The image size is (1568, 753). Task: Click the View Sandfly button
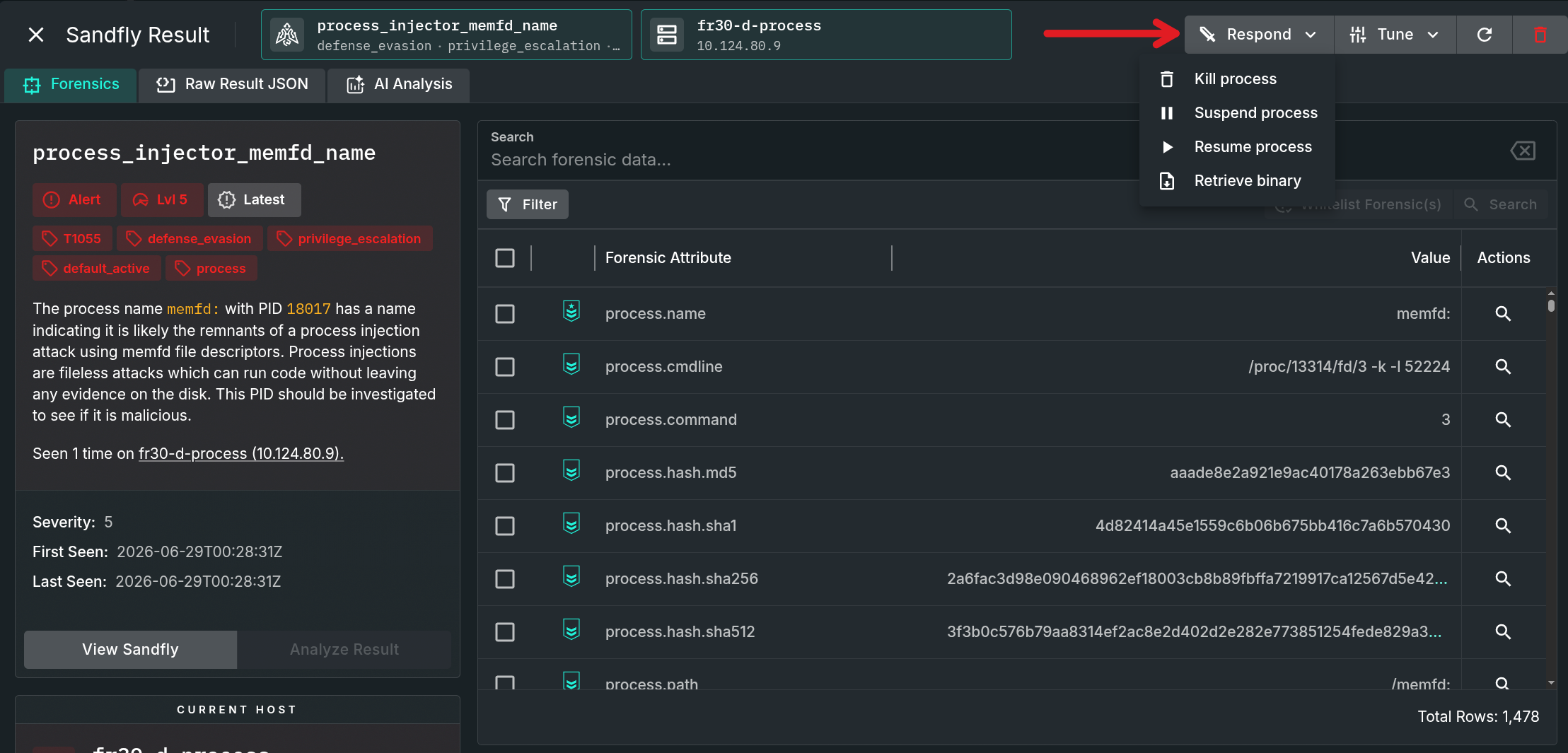click(130, 650)
